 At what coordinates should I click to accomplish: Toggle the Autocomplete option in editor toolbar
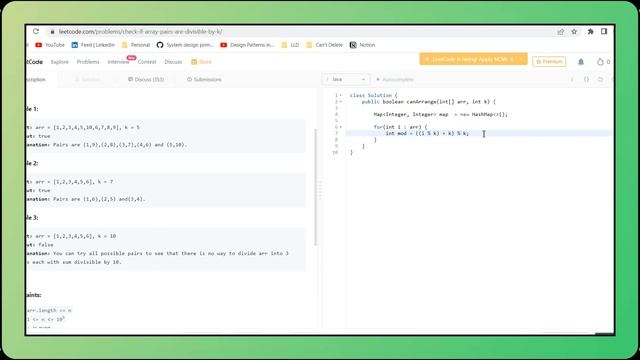coord(395,80)
